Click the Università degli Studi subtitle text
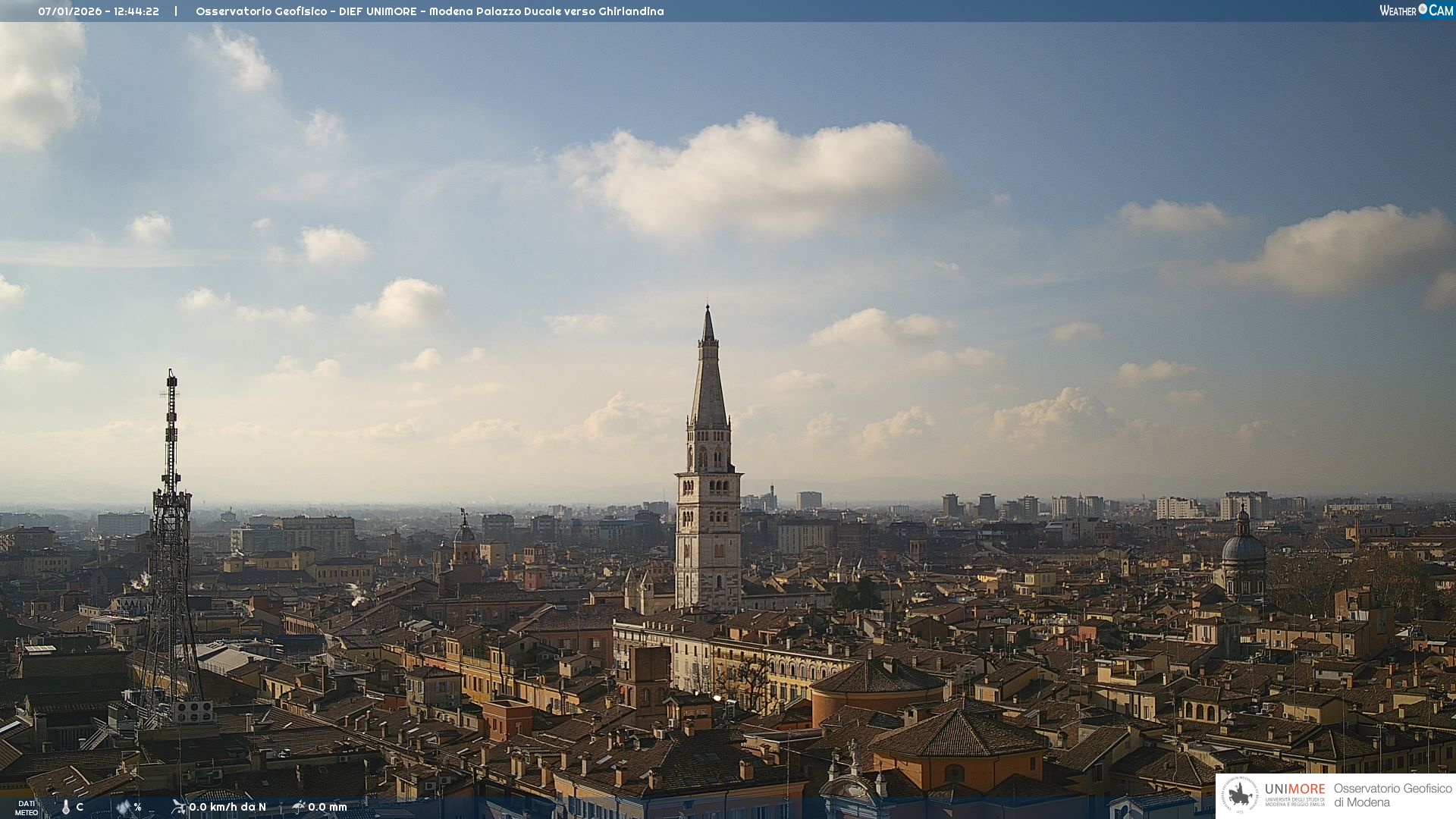The height and width of the screenshot is (819, 1456). pyautogui.click(x=1294, y=802)
